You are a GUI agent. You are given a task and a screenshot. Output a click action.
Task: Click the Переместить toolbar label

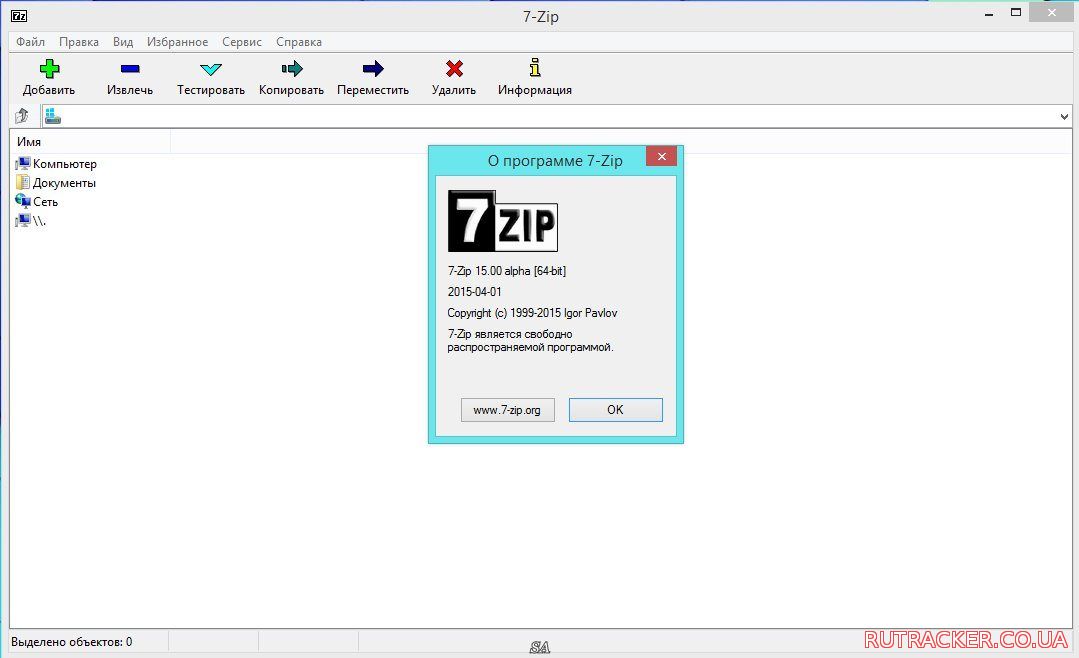(373, 90)
